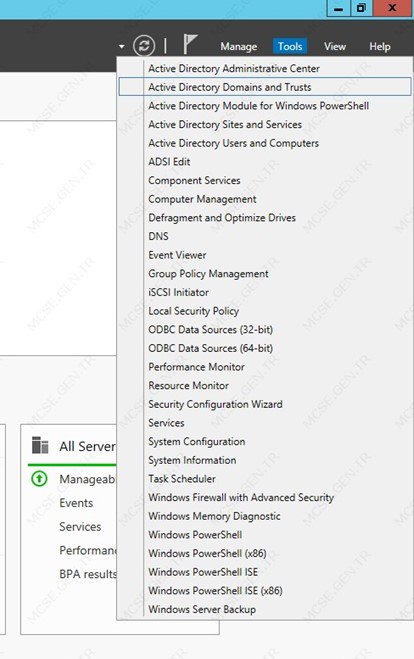Image resolution: width=414 pixels, height=659 pixels.
Task: Launch Active Directory Users and Computers
Action: click(233, 143)
